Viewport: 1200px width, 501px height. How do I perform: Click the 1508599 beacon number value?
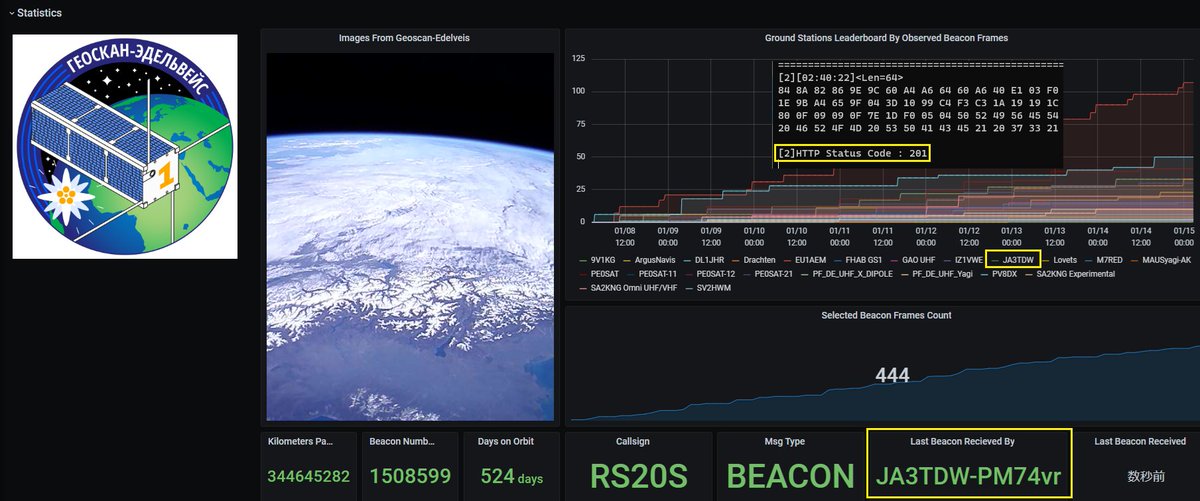pyautogui.click(x=410, y=477)
